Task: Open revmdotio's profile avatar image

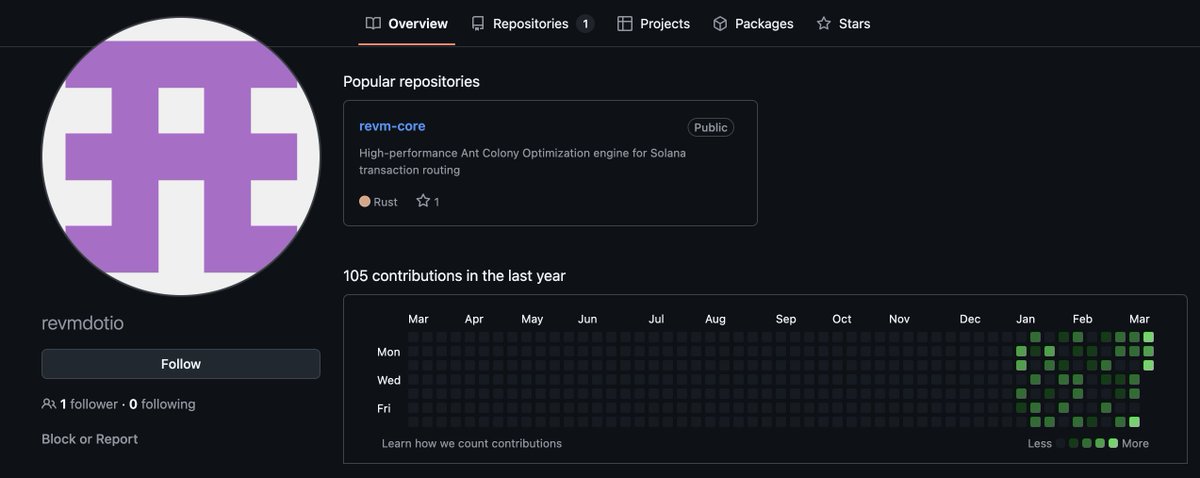Action: coord(181,156)
